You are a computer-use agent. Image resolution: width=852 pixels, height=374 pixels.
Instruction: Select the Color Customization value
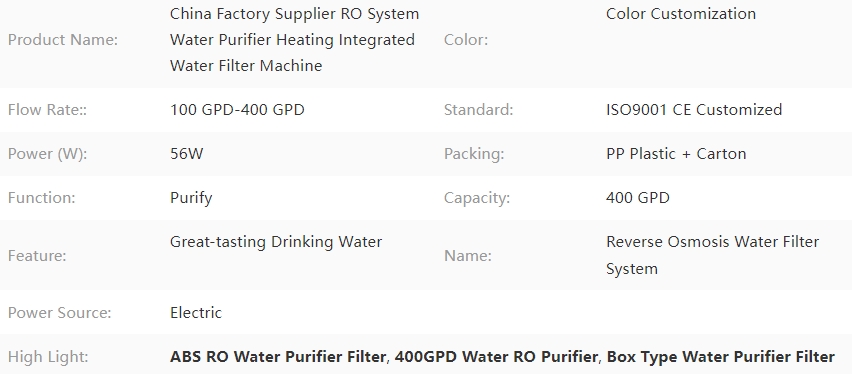tap(681, 14)
